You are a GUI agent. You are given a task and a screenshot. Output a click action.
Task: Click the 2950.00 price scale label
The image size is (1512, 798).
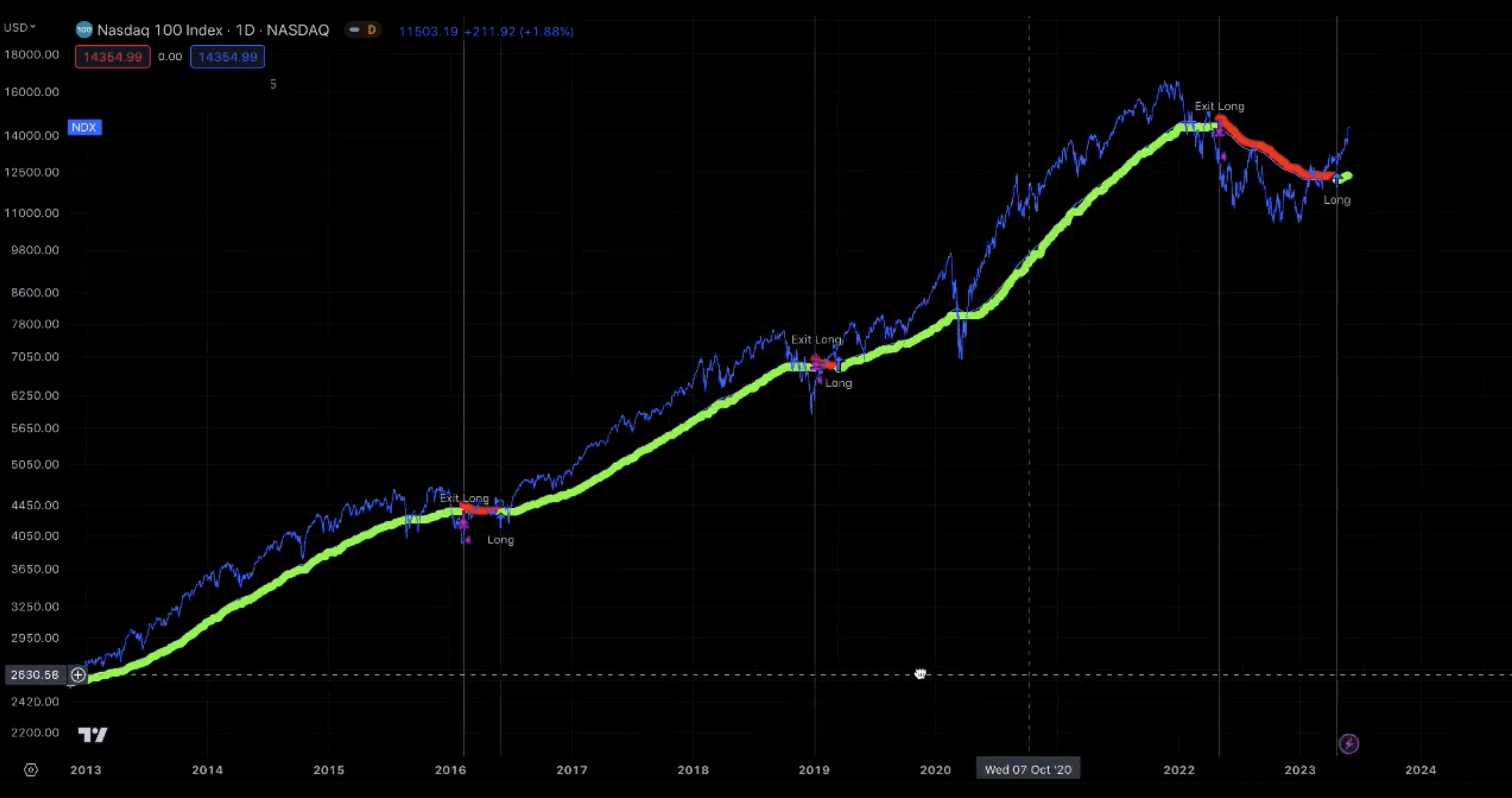pyautogui.click(x=35, y=638)
